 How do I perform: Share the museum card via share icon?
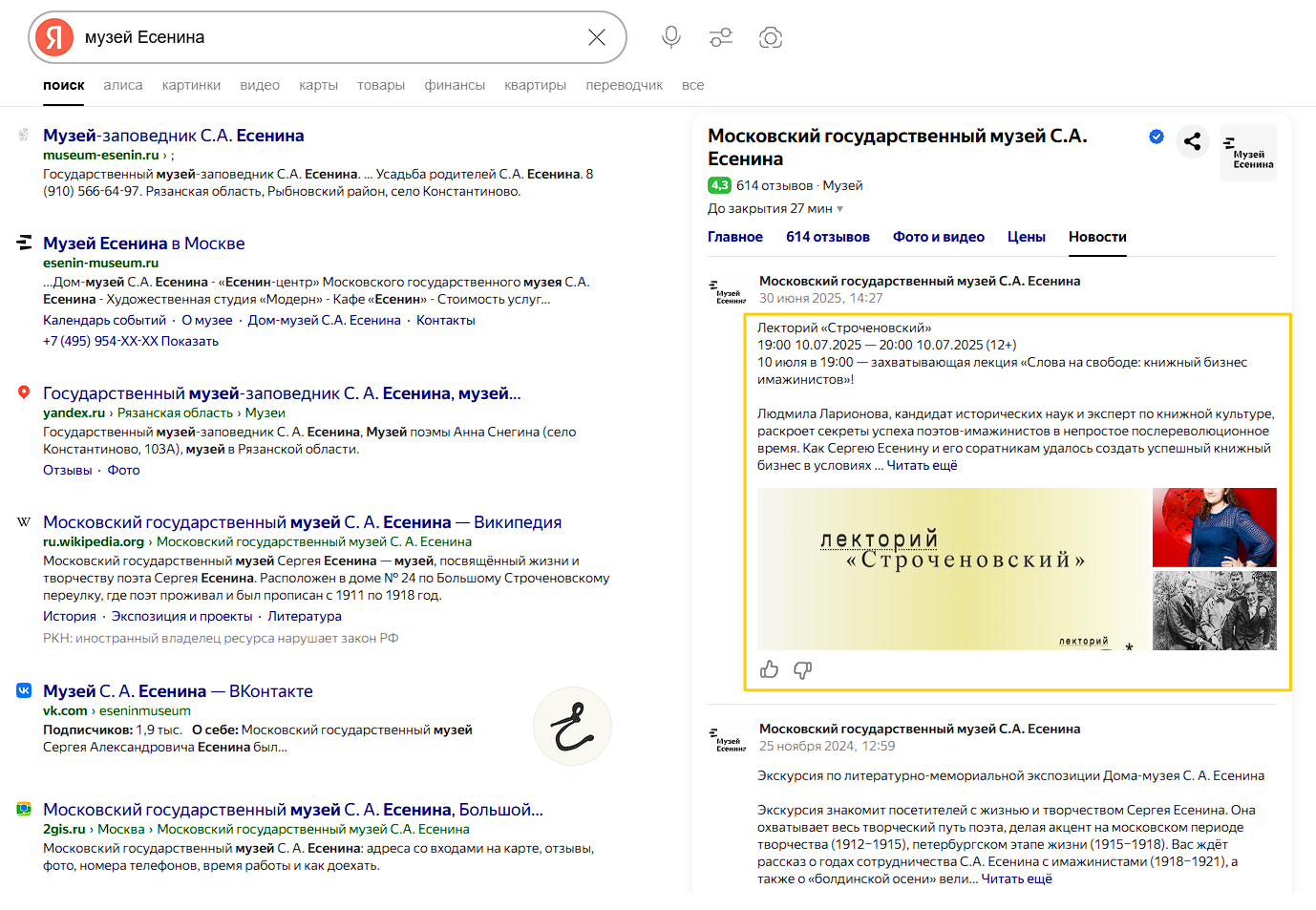(x=1192, y=141)
